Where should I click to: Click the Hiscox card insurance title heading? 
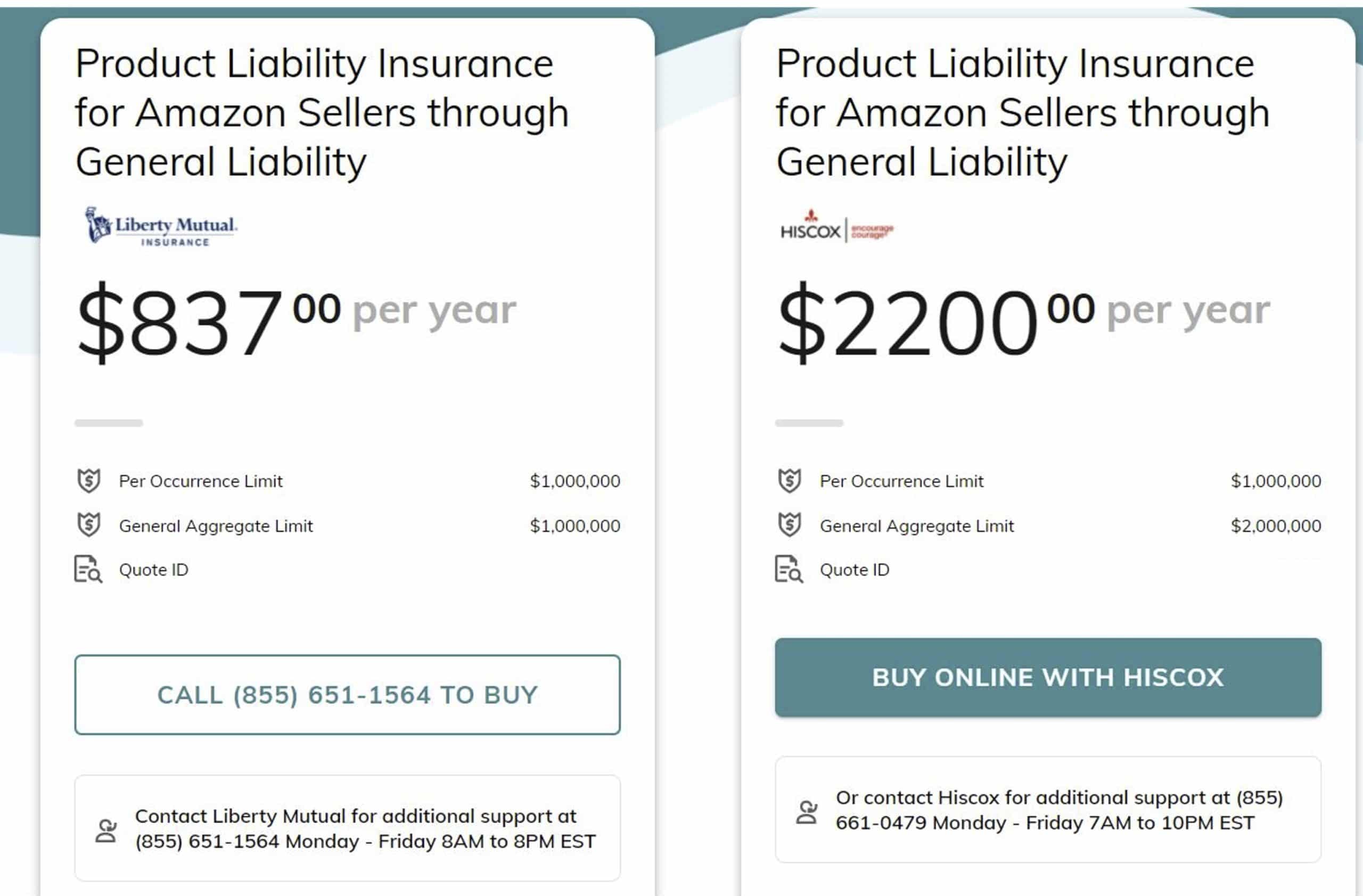(1023, 113)
